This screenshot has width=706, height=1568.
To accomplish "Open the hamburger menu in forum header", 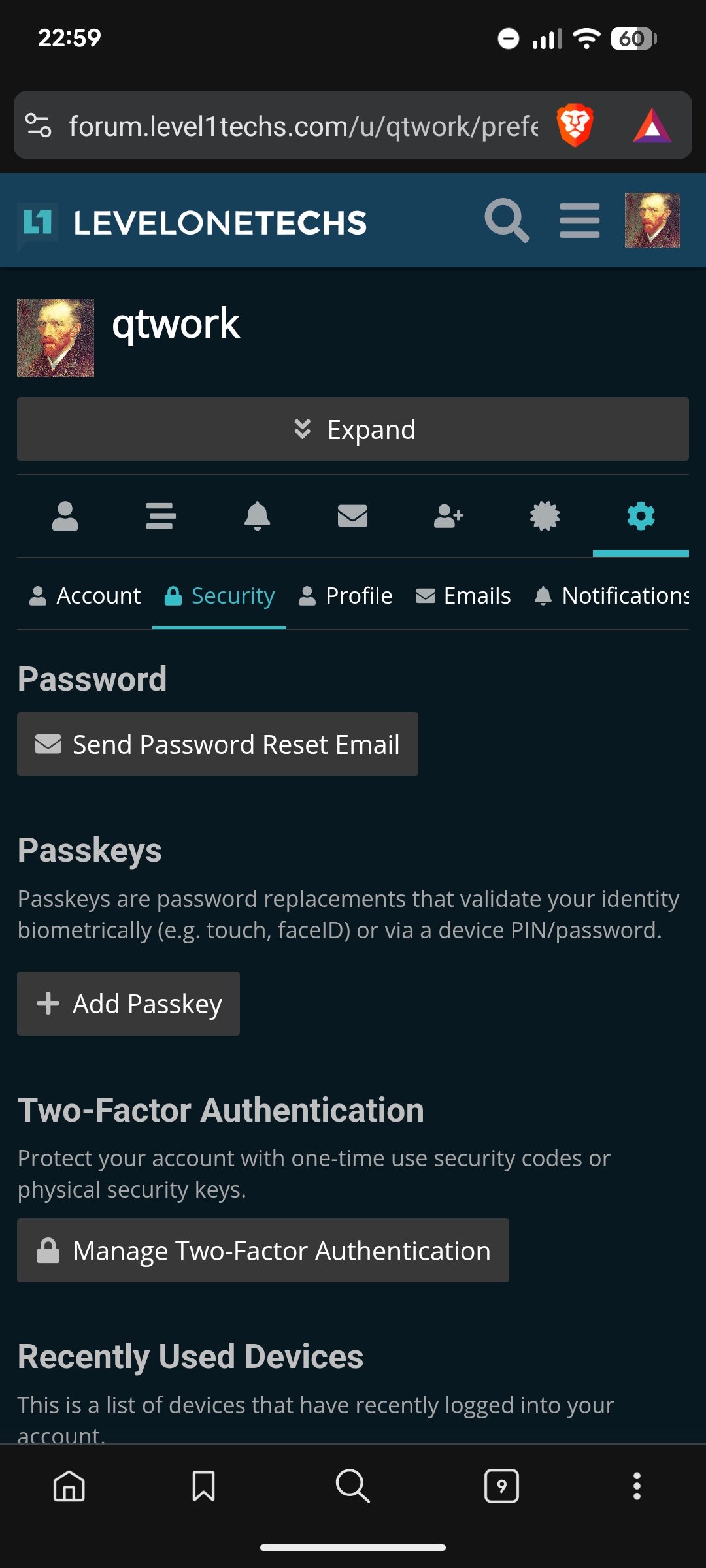I will tap(580, 221).
